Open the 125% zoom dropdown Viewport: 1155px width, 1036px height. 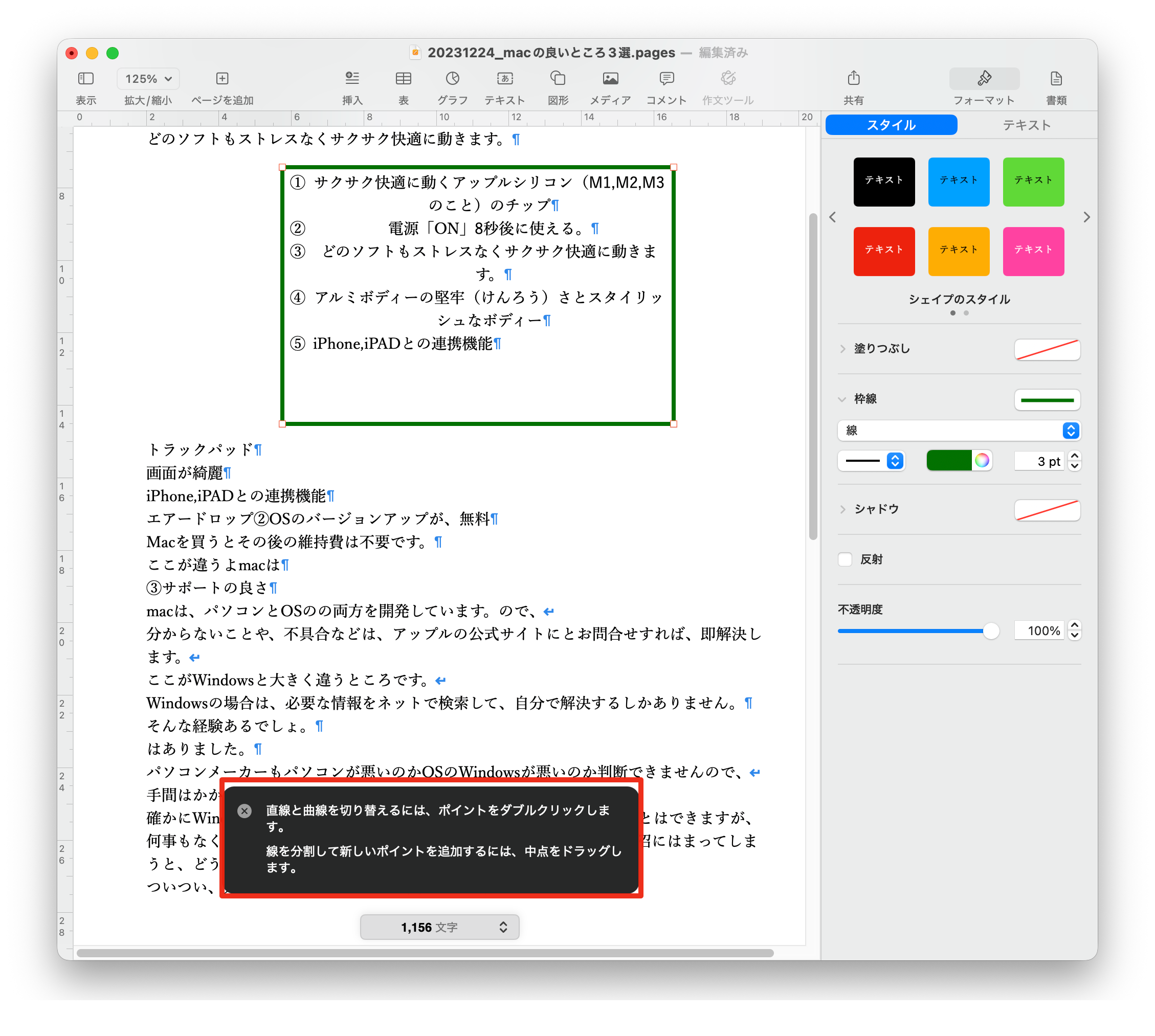point(148,79)
